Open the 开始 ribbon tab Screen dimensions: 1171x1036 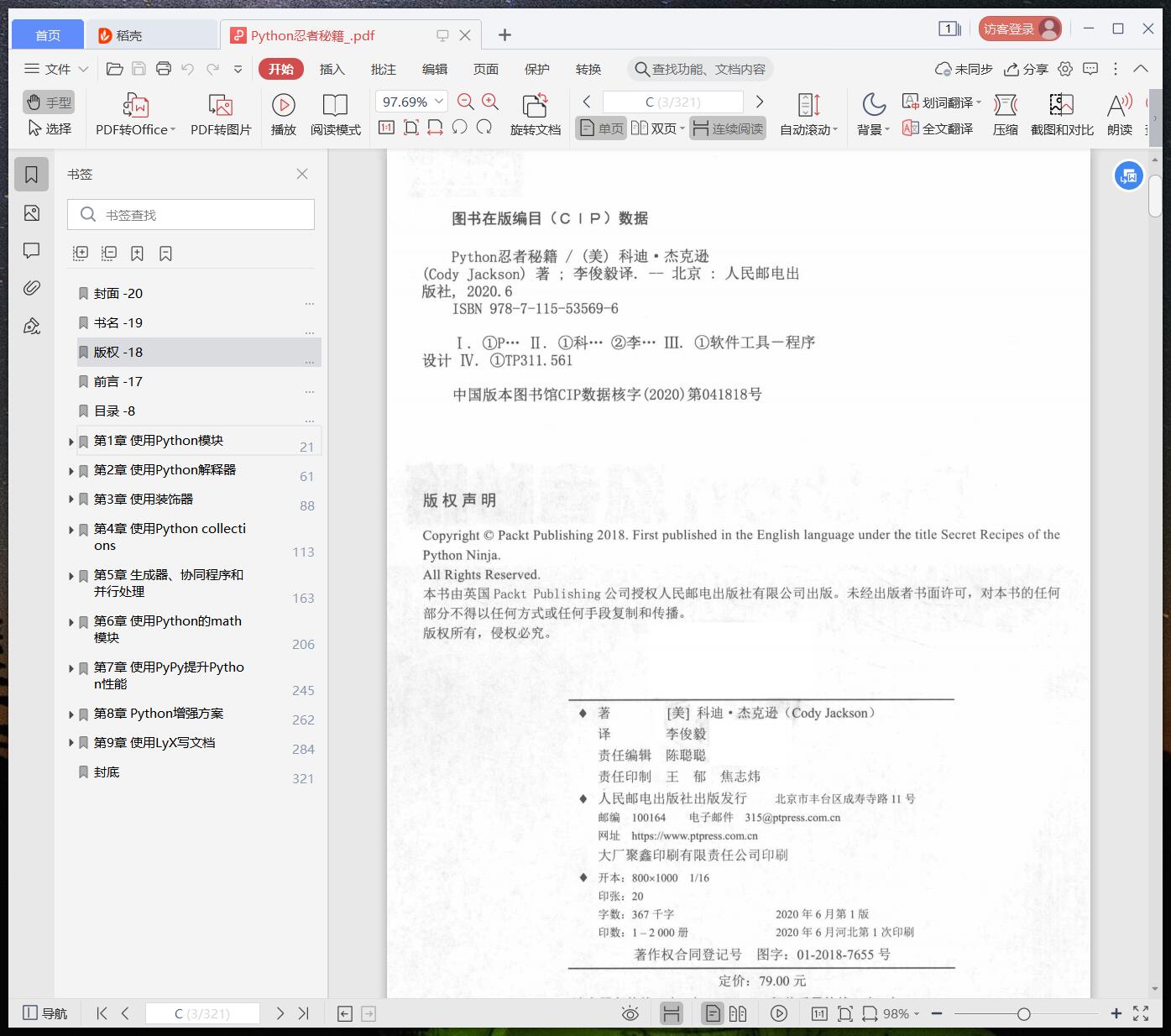click(x=281, y=69)
